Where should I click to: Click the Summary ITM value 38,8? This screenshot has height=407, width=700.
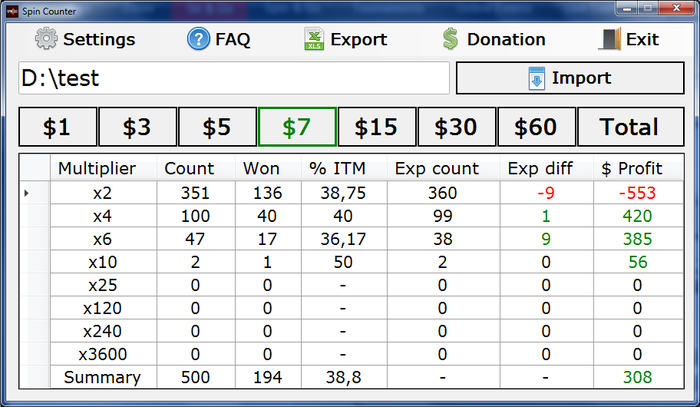tap(343, 378)
